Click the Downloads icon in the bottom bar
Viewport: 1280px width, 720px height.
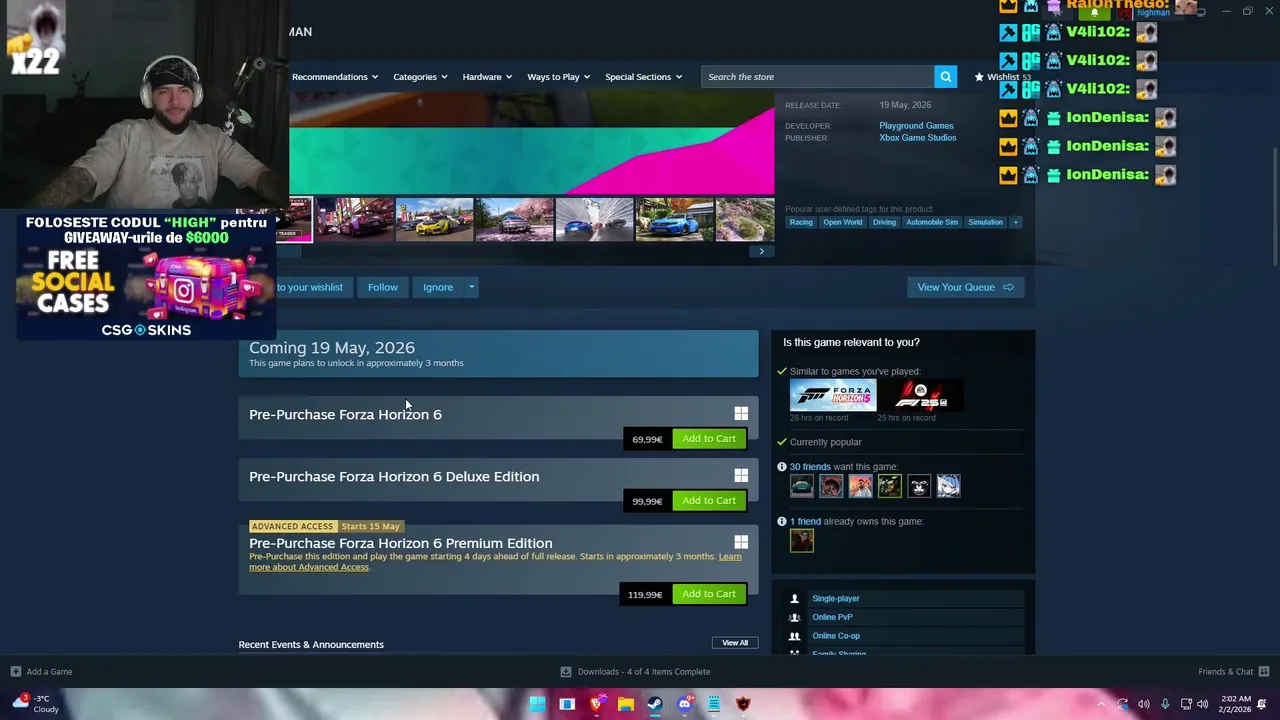566,672
